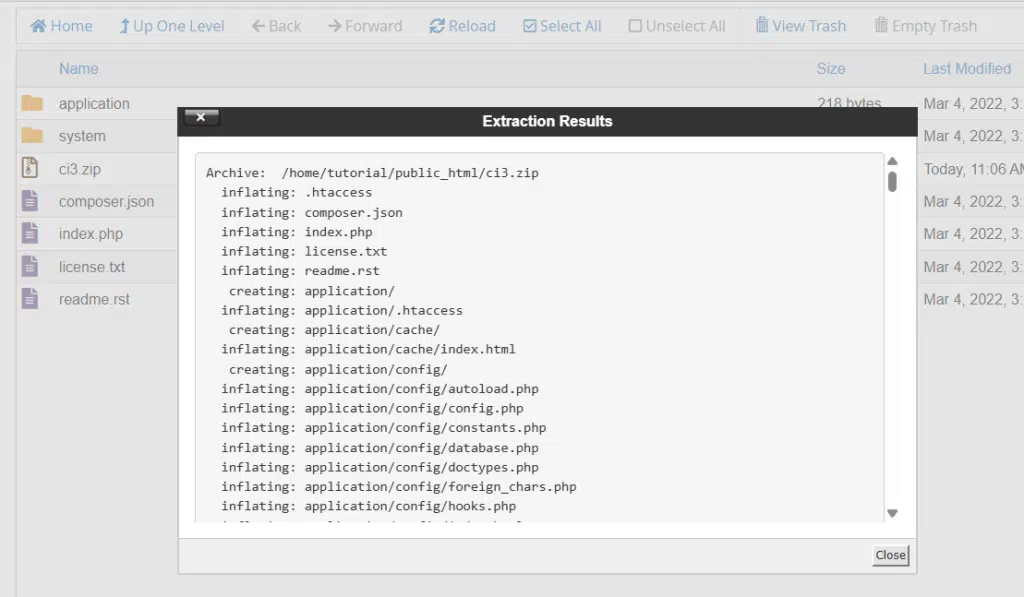Go Forward in file manager

pos(365,26)
